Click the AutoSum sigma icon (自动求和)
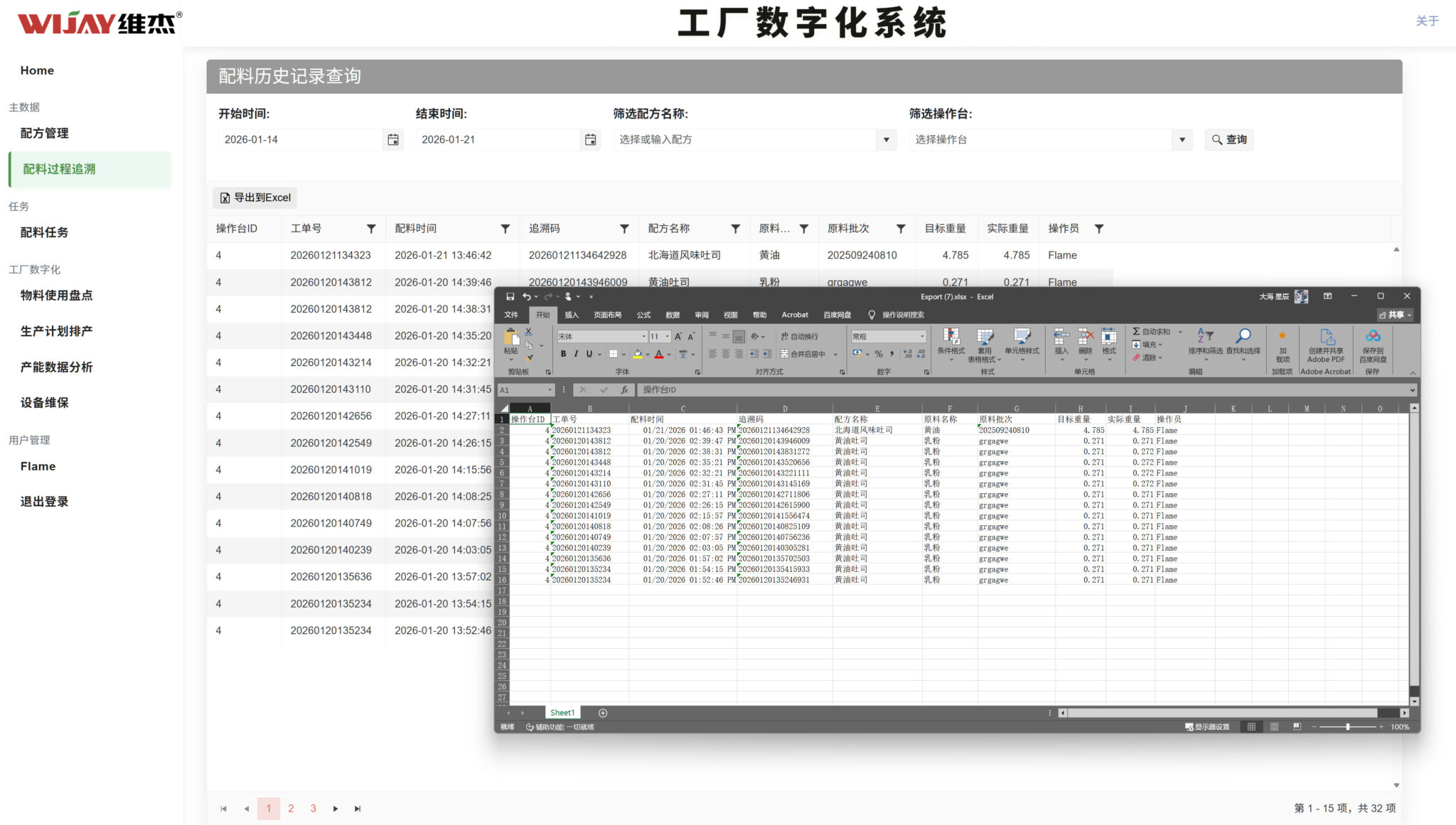Viewport: 1456px width, 825px height. click(1136, 332)
